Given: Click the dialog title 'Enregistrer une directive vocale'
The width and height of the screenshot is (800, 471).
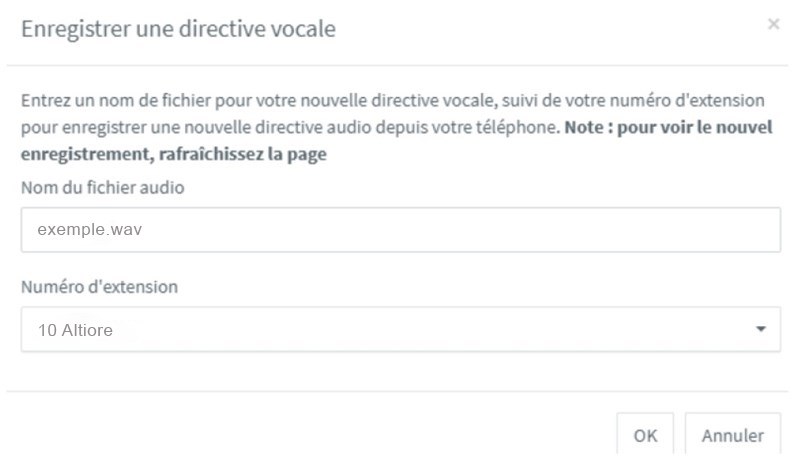Looking at the screenshot, I should coord(178,29).
